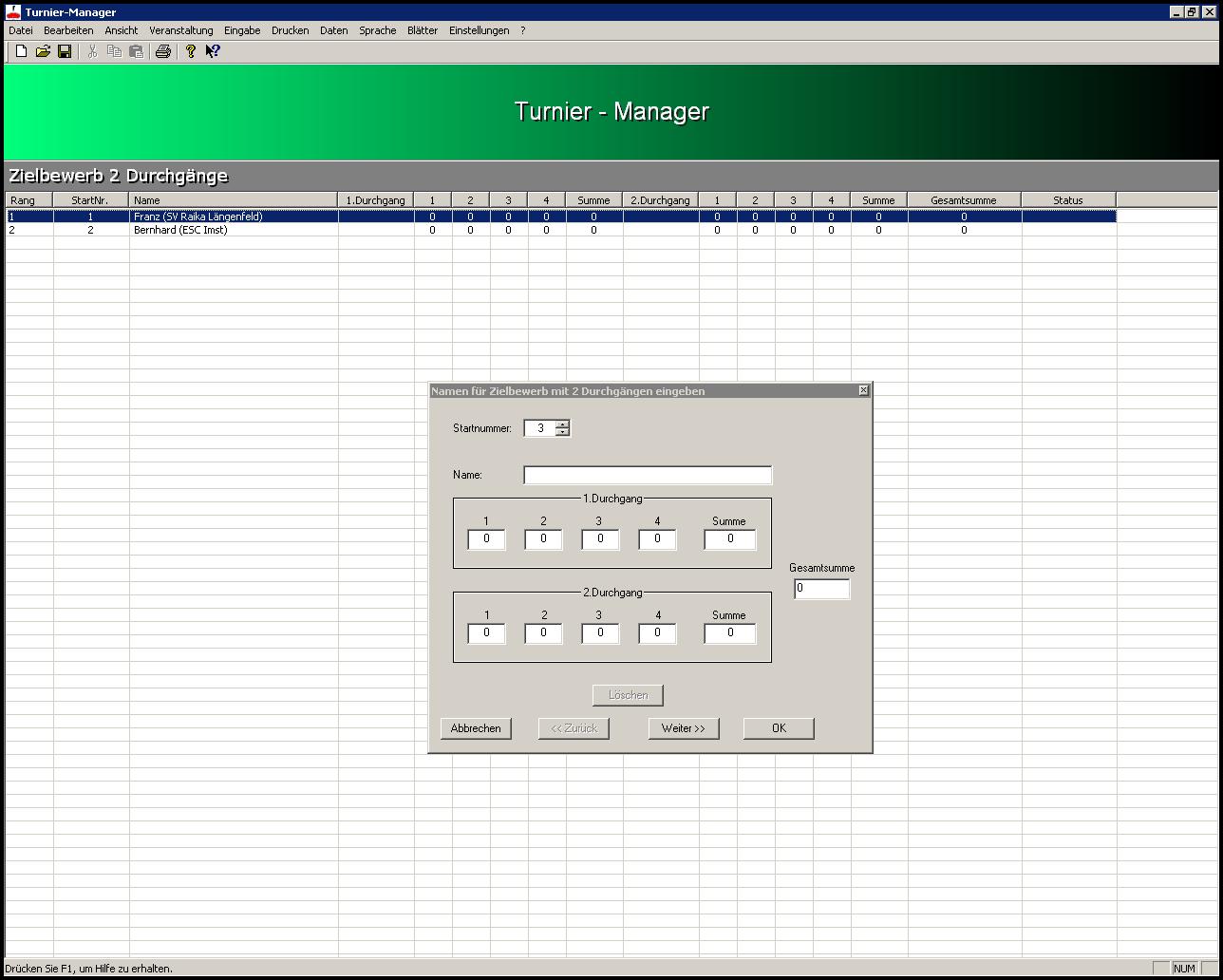The height and width of the screenshot is (980, 1223).
Task: Click the StartNr. column header
Action: (x=91, y=200)
